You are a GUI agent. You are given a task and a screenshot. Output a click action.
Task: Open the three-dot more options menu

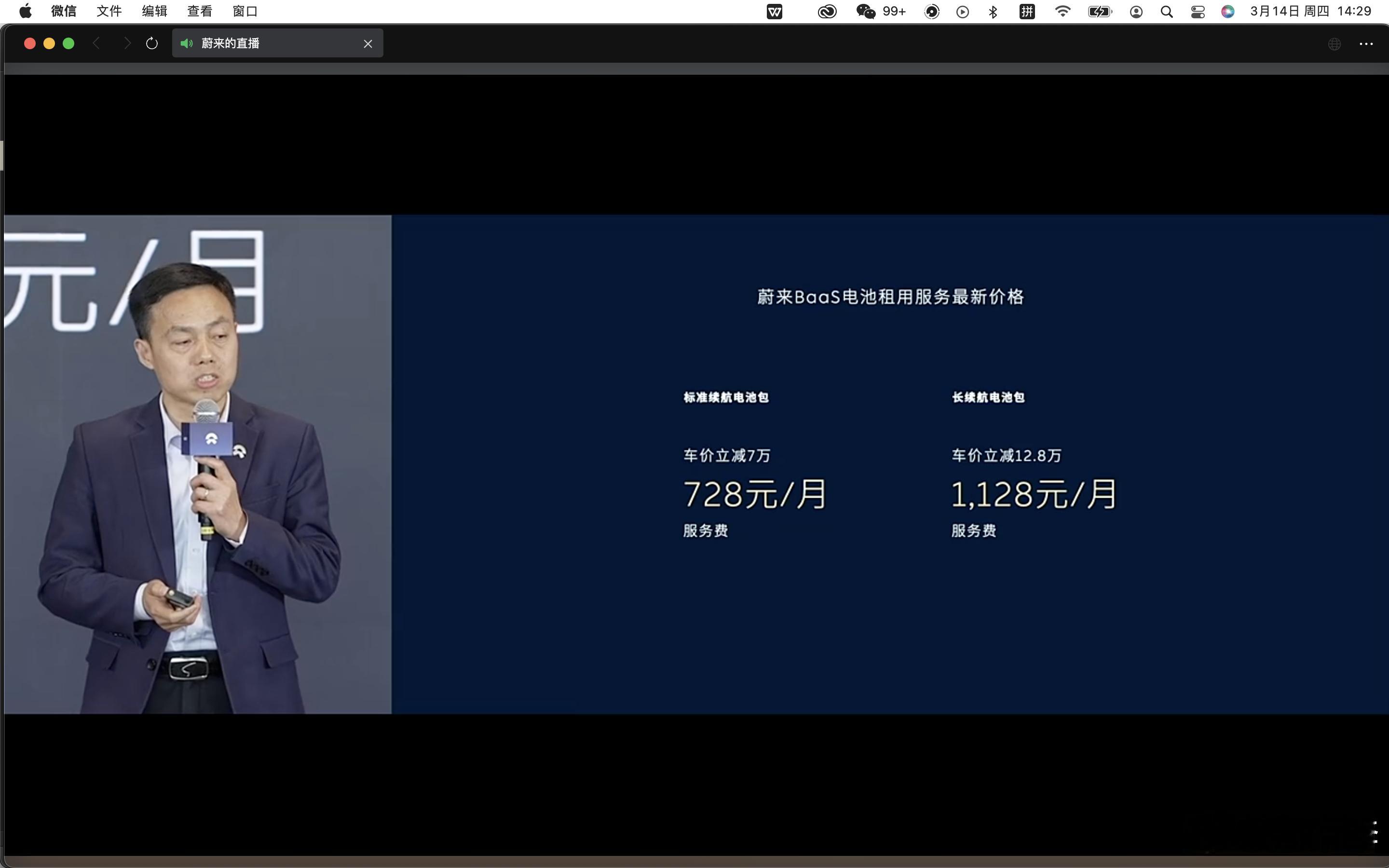(1366, 43)
